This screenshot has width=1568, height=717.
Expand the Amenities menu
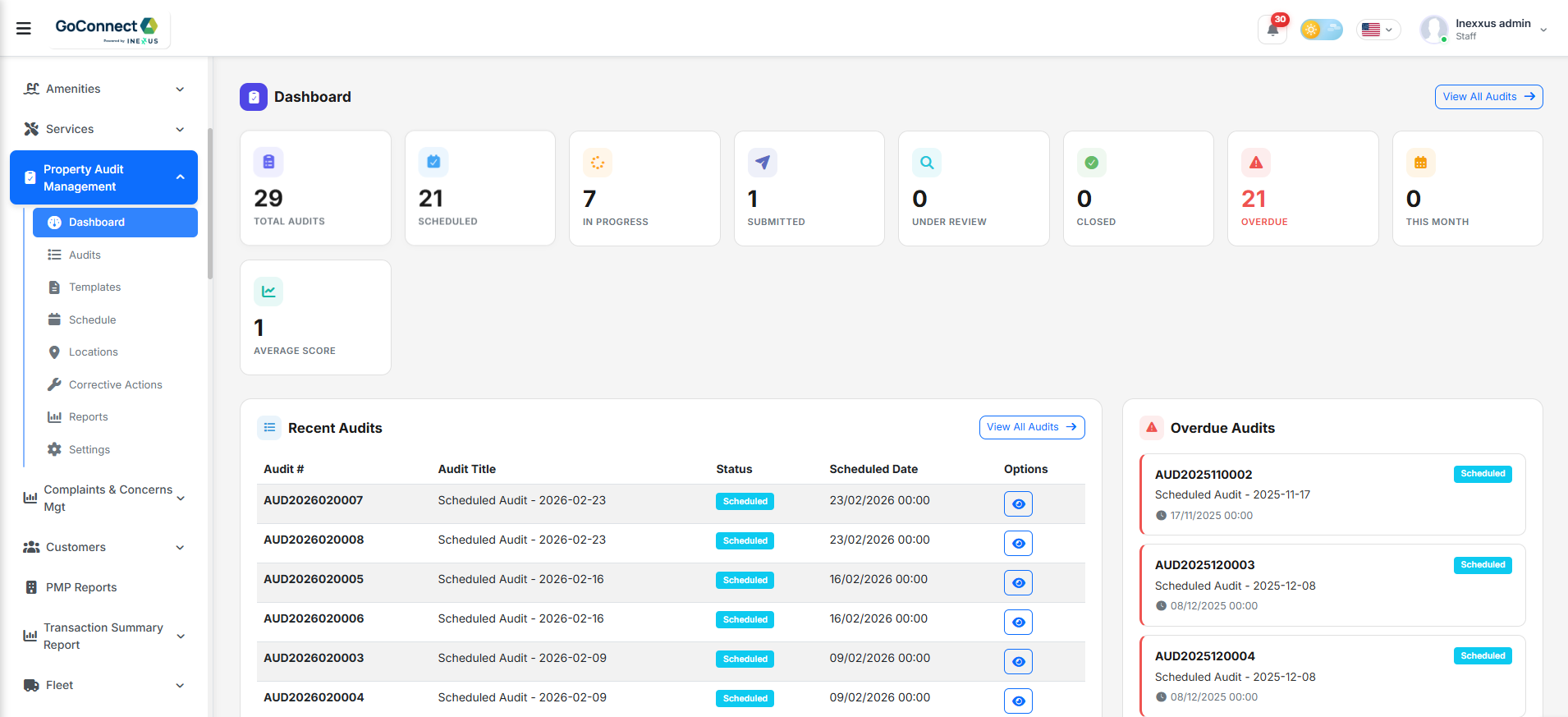[104, 89]
